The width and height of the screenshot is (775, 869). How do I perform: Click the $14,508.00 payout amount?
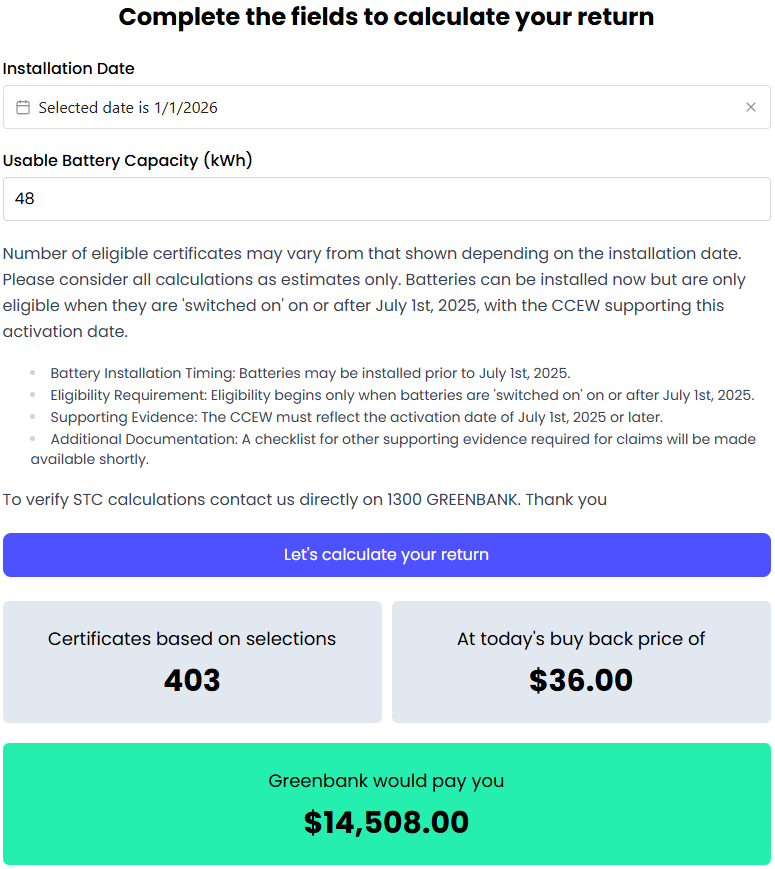coord(386,823)
